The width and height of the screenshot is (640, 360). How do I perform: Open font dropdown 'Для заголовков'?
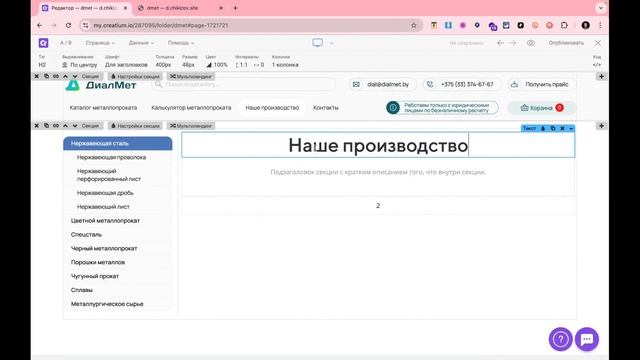(x=126, y=65)
